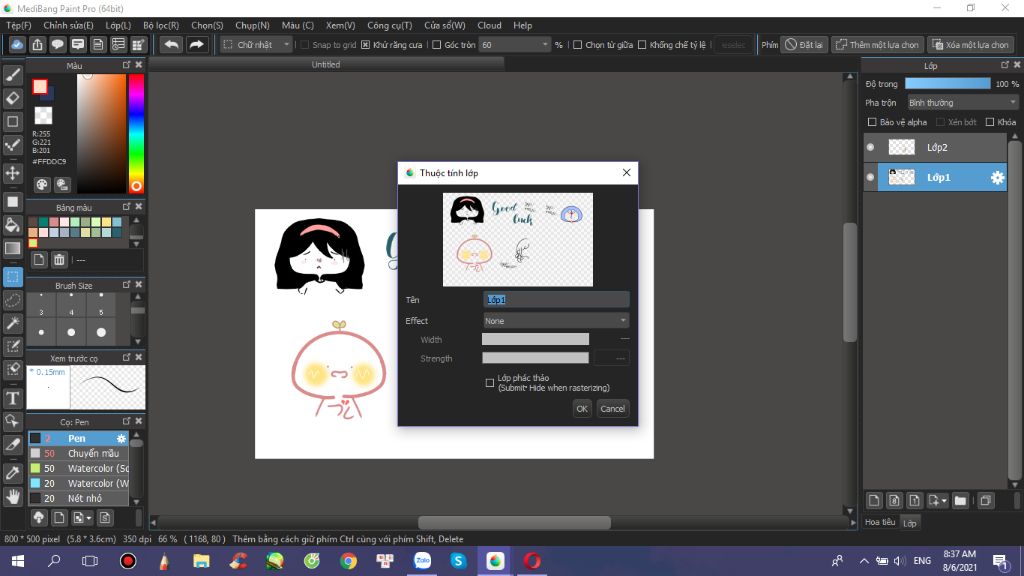The height and width of the screenshot is (576, 1024).
Task: Click the add folder layer icon
Action: point(960,501)
